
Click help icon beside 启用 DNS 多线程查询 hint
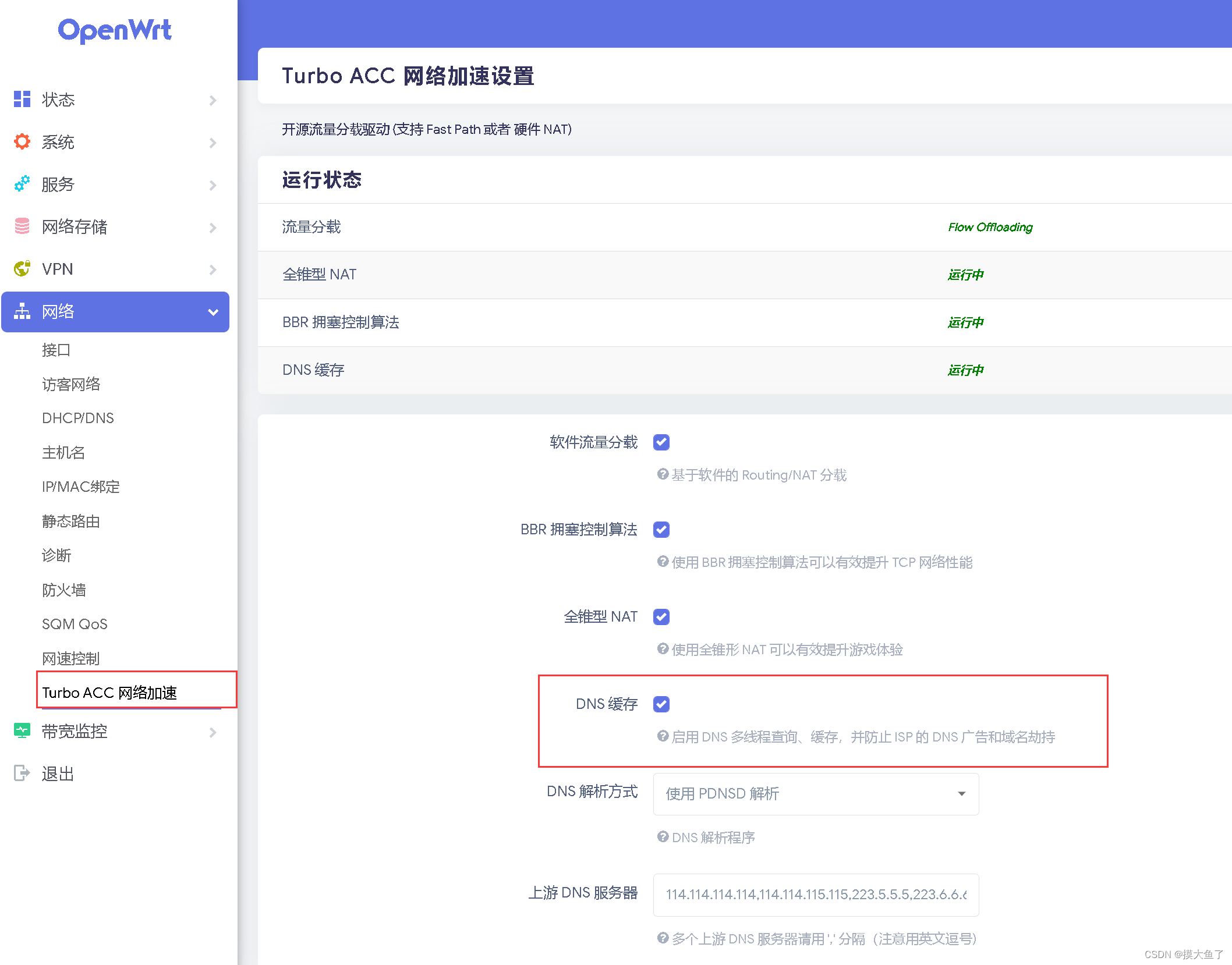663,736
